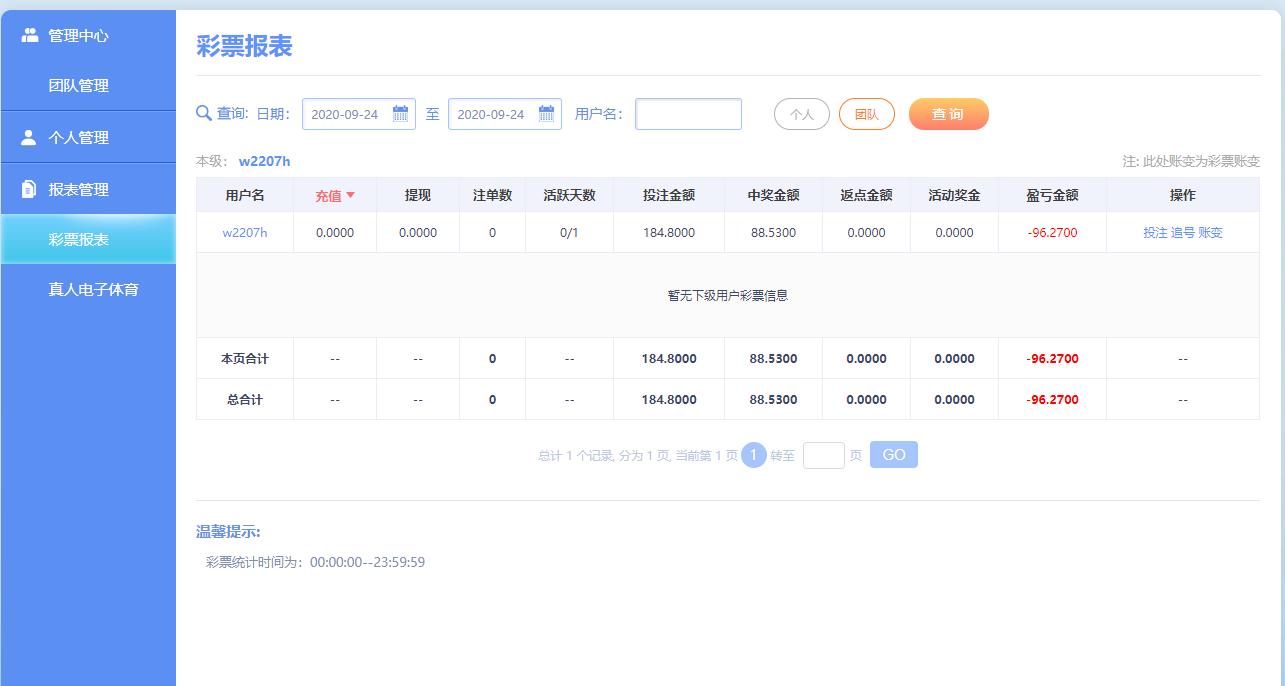Image resolution: width=1285 pixels, height=686 pixels.
Task: Select the 个人 filter option
Action: (x=802, y=114)
